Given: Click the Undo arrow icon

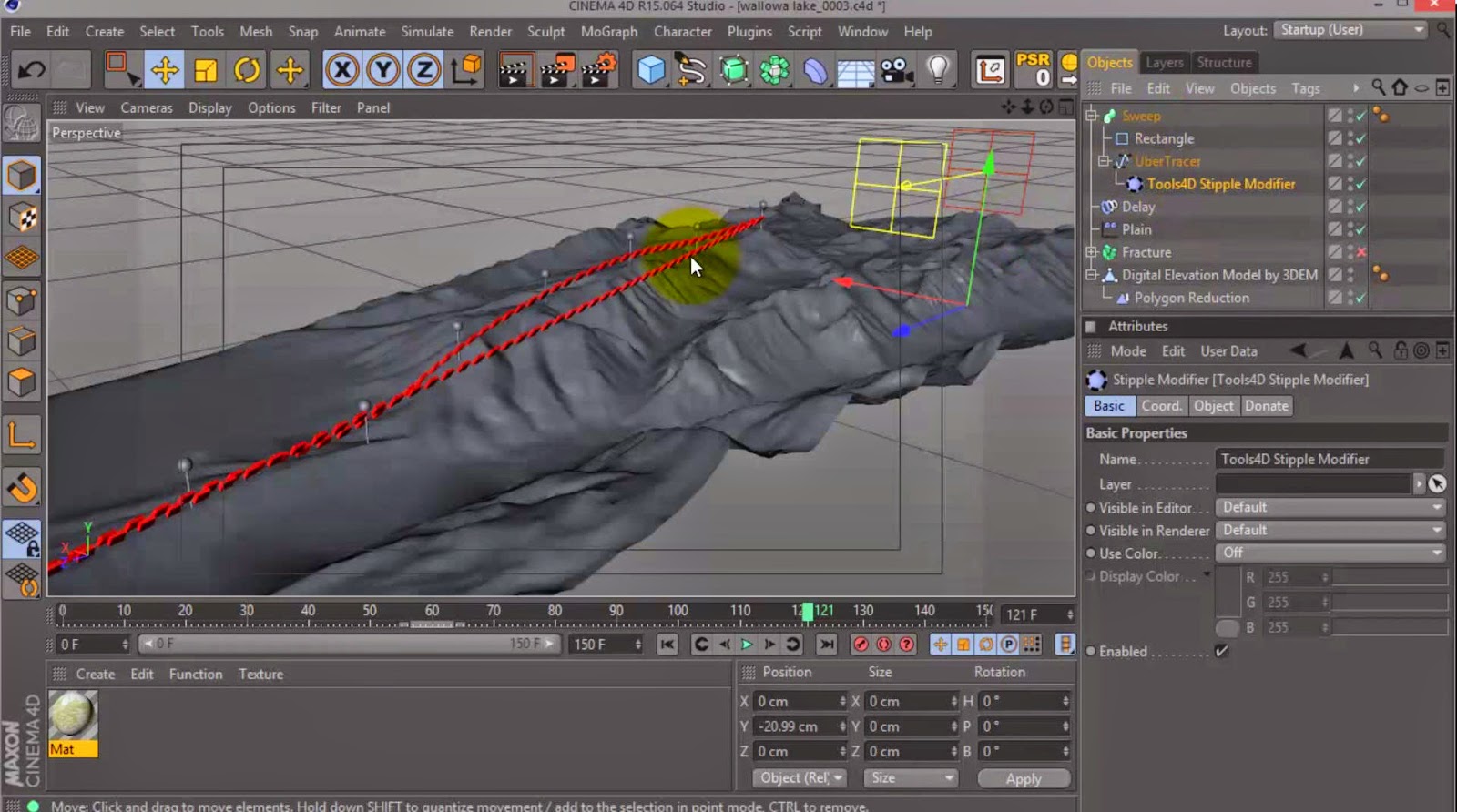Looking at the screenshot, I should tap(32, 70).
